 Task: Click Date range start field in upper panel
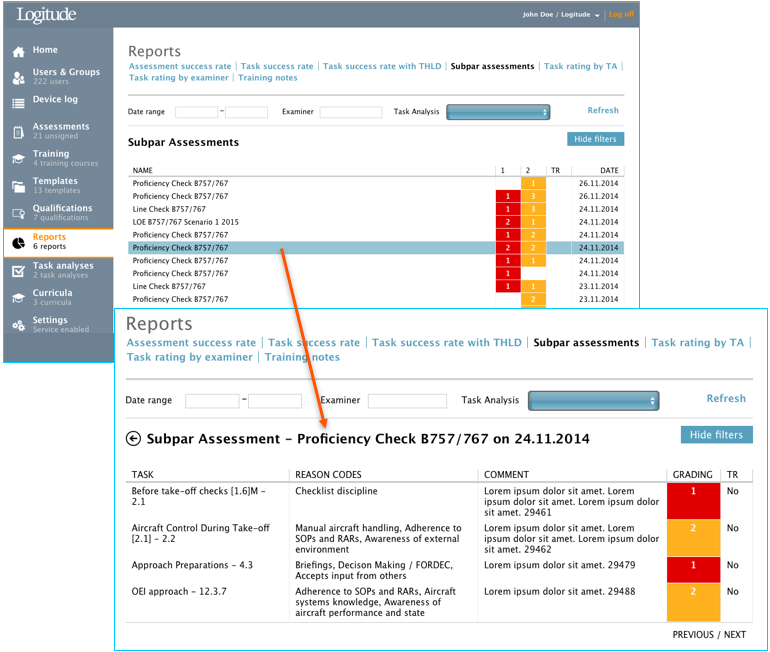pos(196,112)
